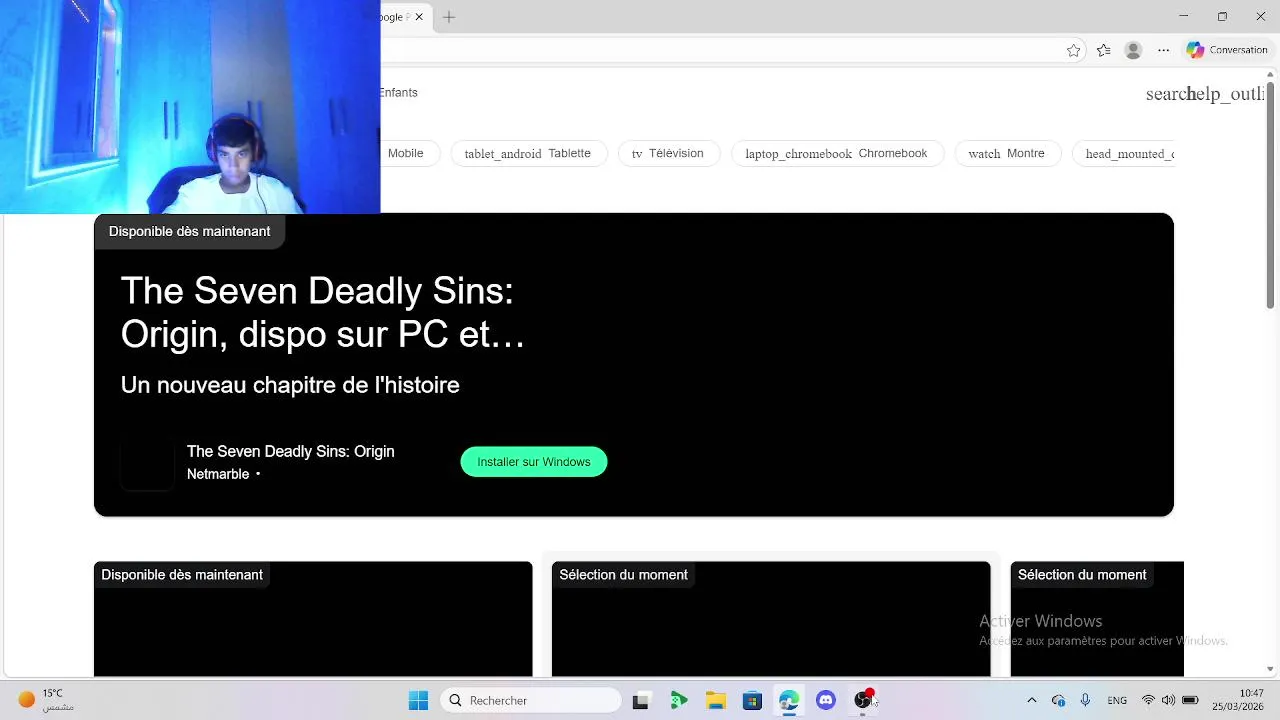1280x720 pixels.
Task: Add this page to favorites star
Action: tap(1073, 50)
